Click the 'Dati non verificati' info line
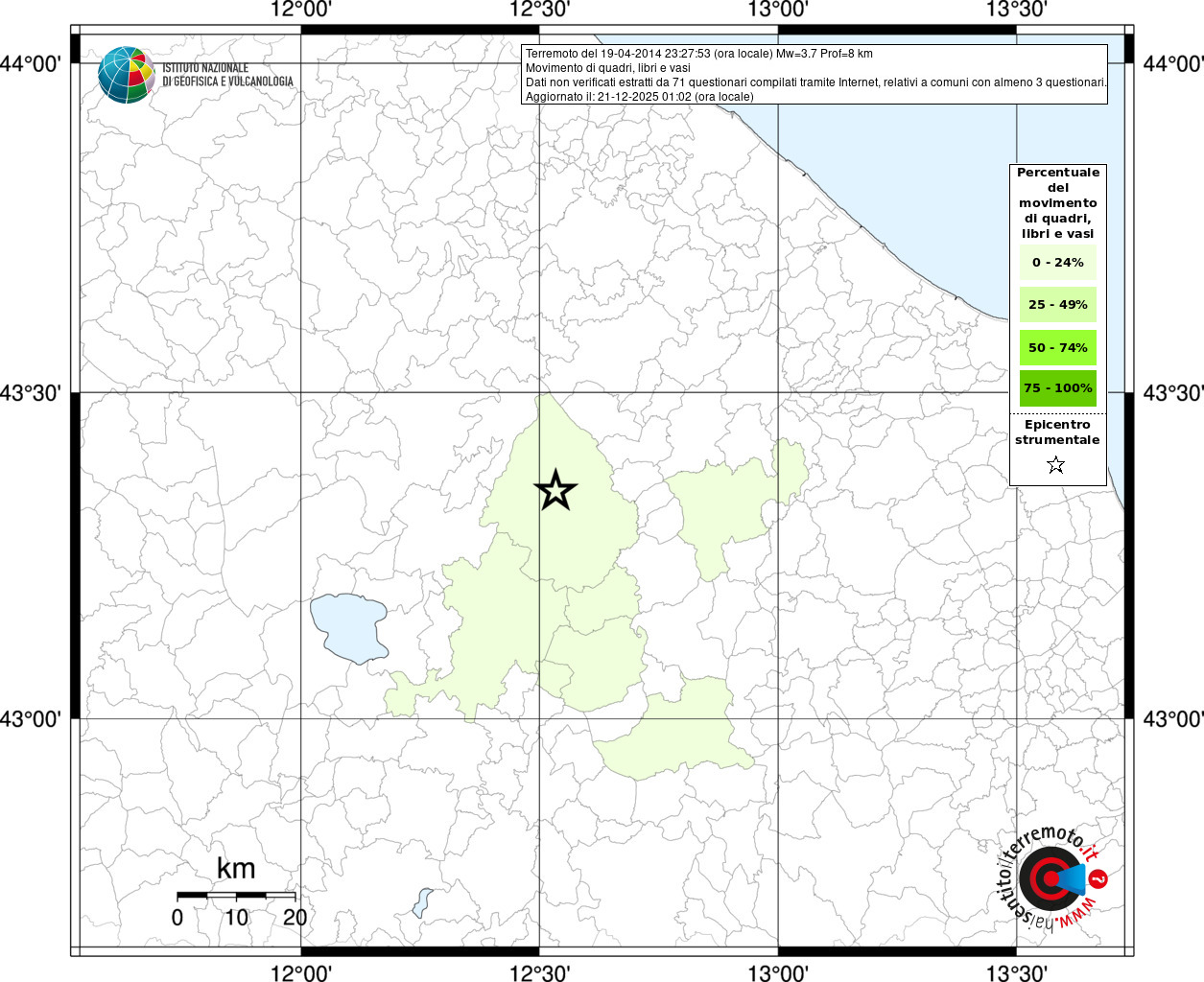The height and width of the screenshot is (982, 1204). (x=816, y=82)
